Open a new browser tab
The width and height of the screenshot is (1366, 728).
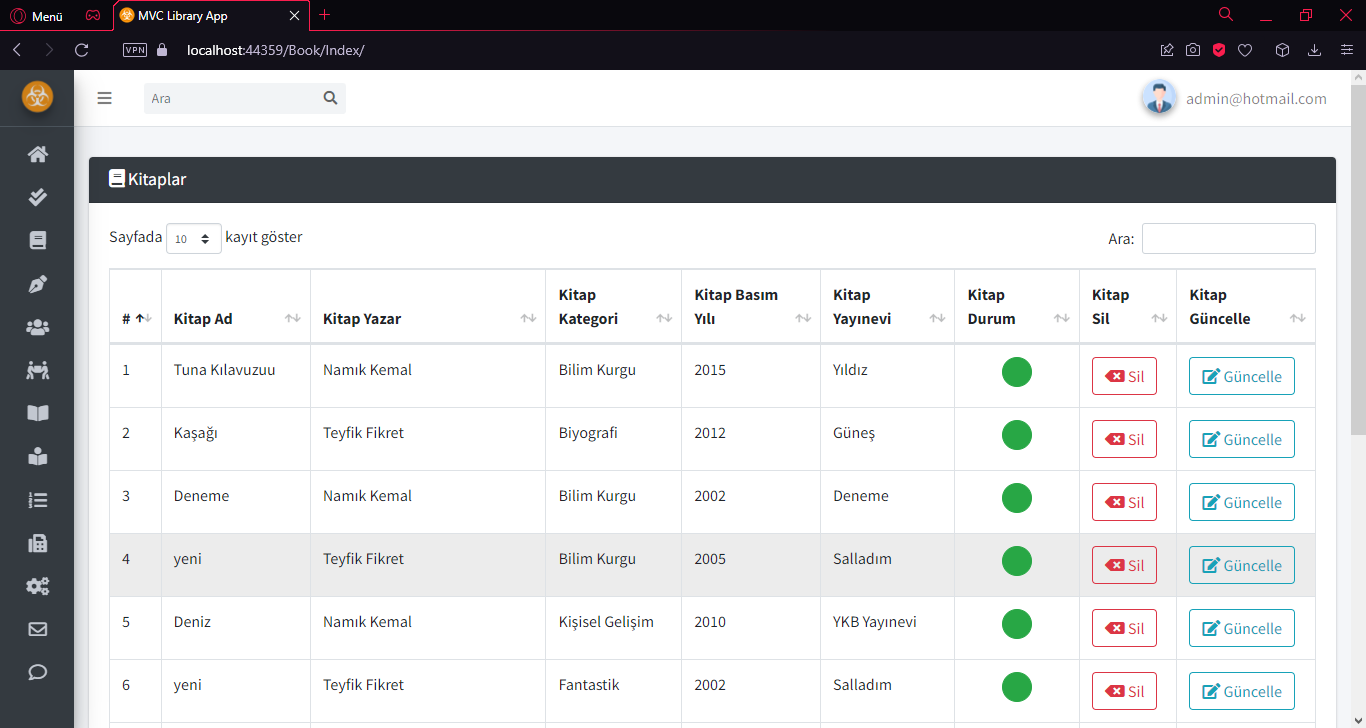pyautogui.click(x=324, y=15)
